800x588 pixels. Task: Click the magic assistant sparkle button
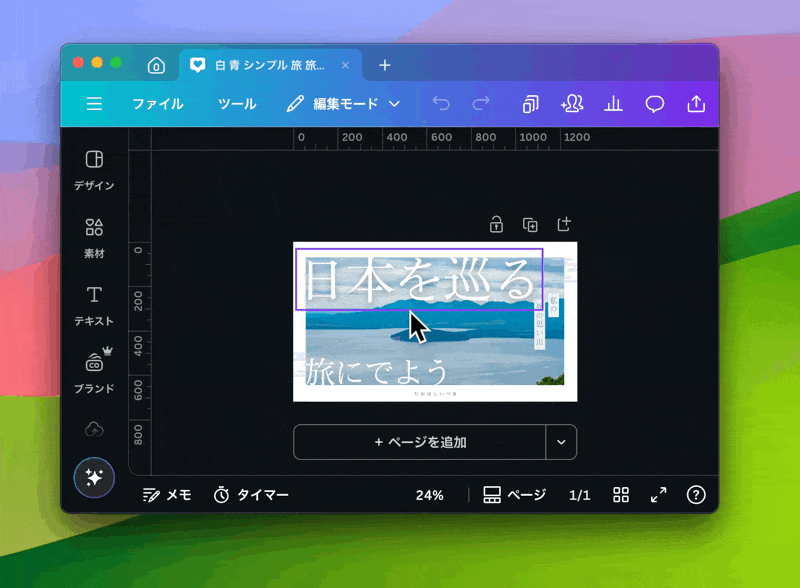tap(94, 478)
